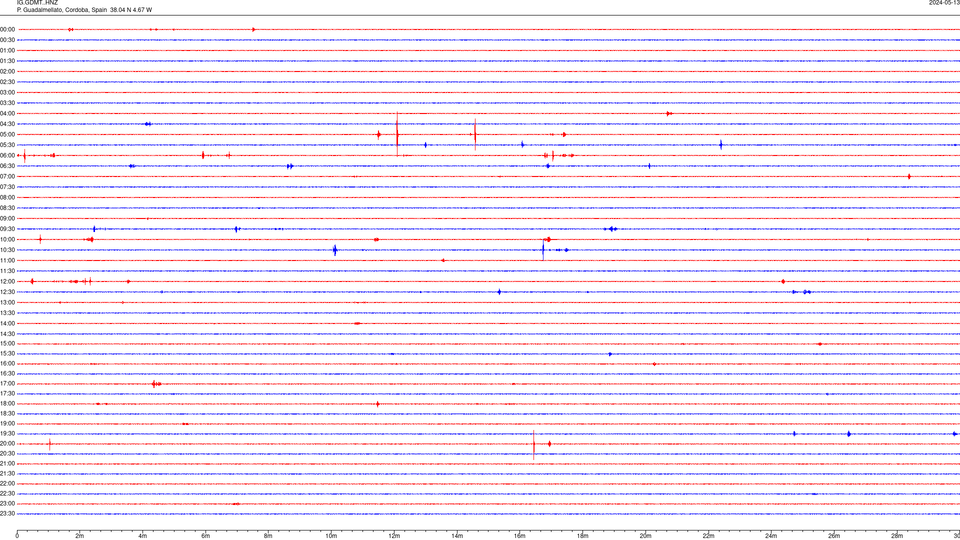Viewport: 960px width, 540px height.
Task: Click the 13:00 row label
Action: point(7,302)
